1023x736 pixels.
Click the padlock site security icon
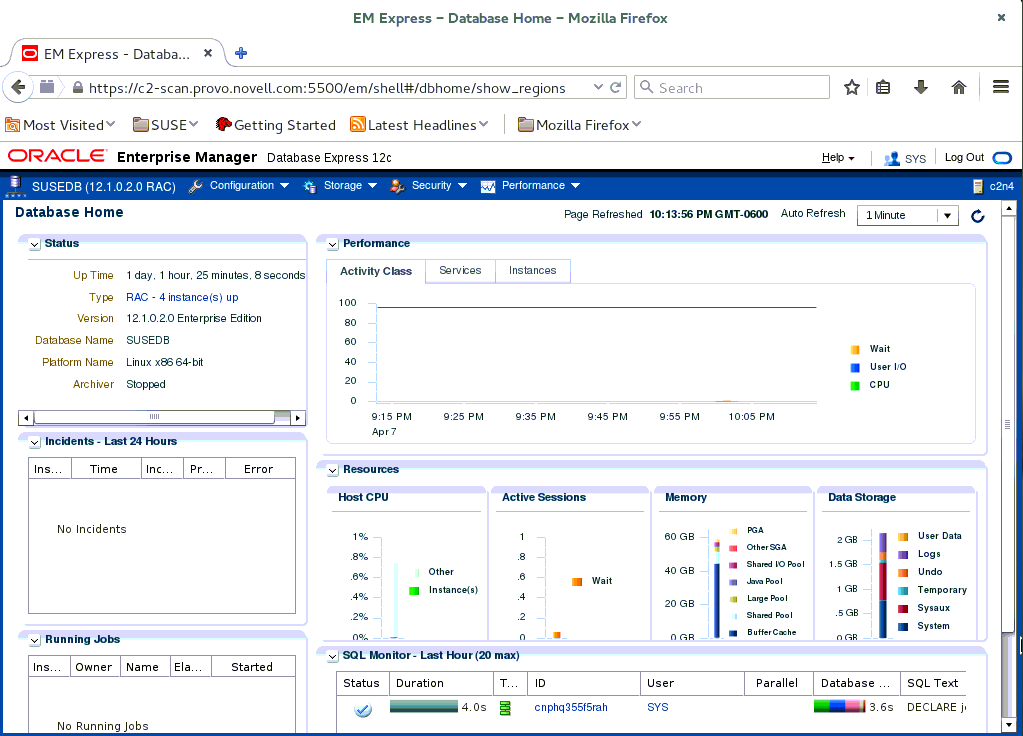coord(78,87)
